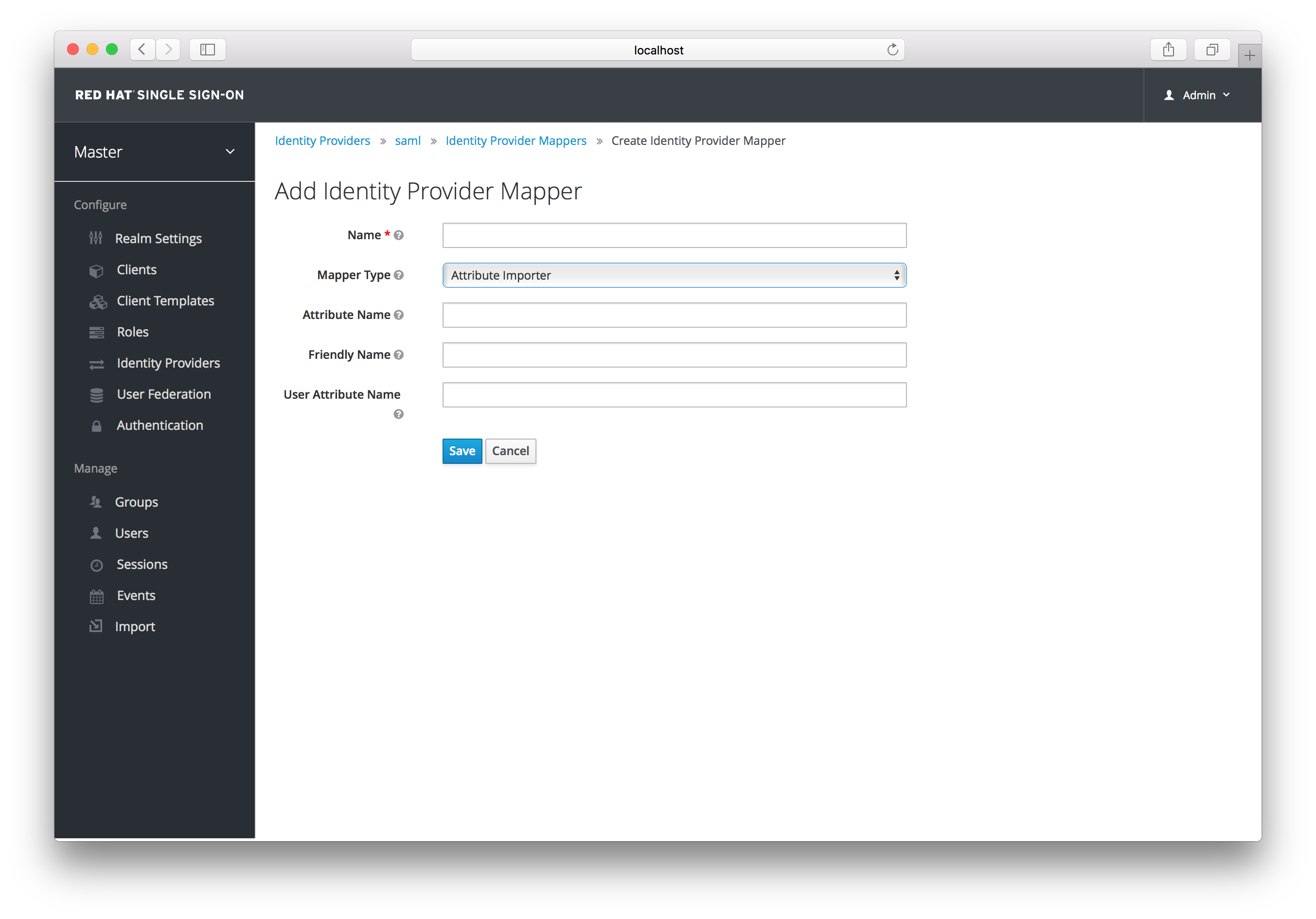Expand the Mapper Type dropdown
The image size is (1316, 919).
pyautogui.click(x=674, y=275)
